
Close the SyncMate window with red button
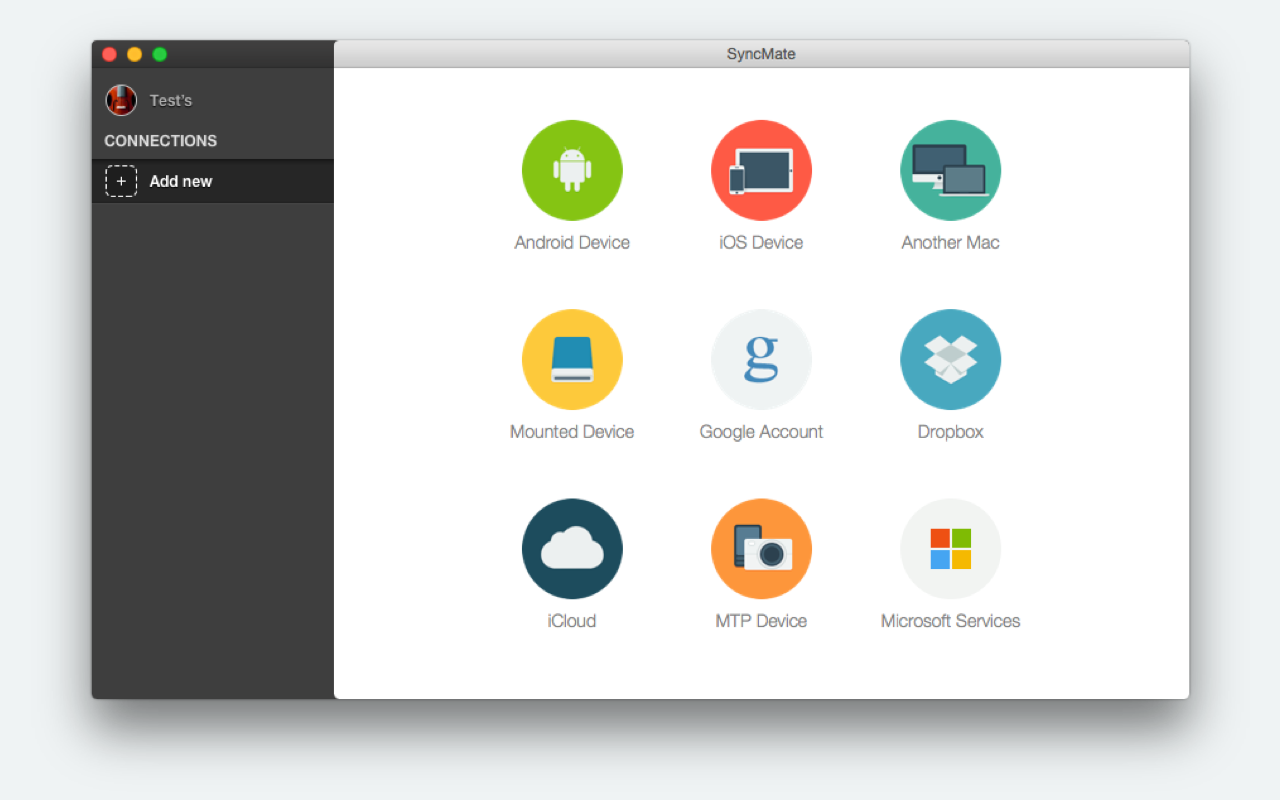[x=110, y=54]
